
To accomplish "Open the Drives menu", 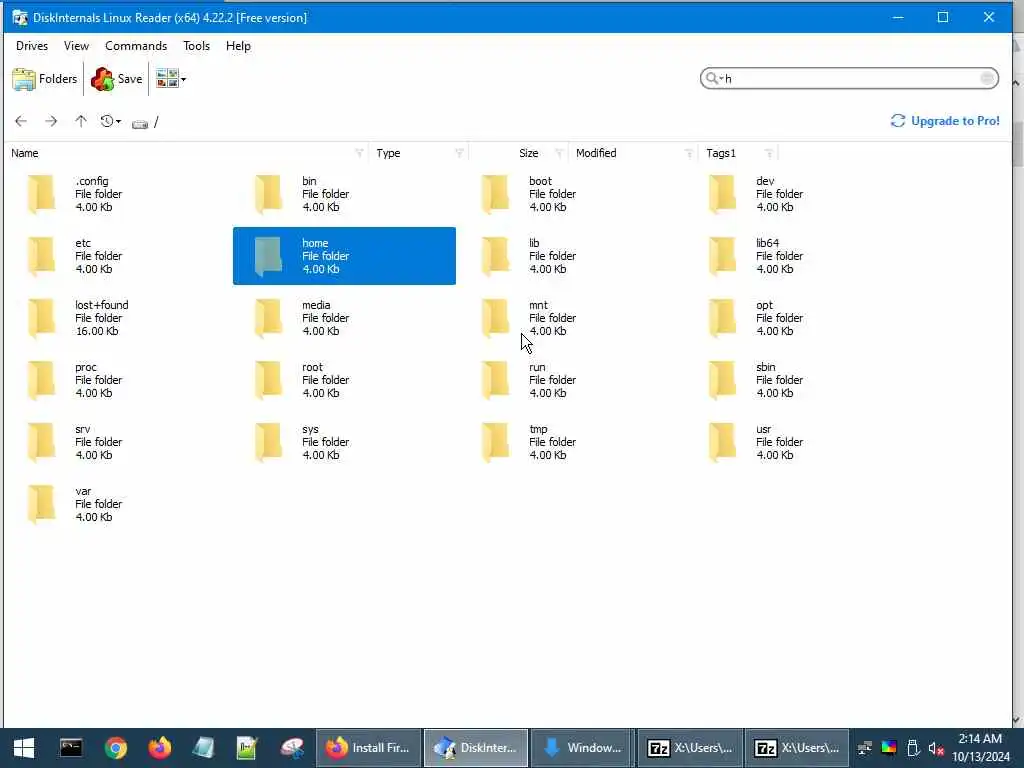I will click(x=32, y=46).
